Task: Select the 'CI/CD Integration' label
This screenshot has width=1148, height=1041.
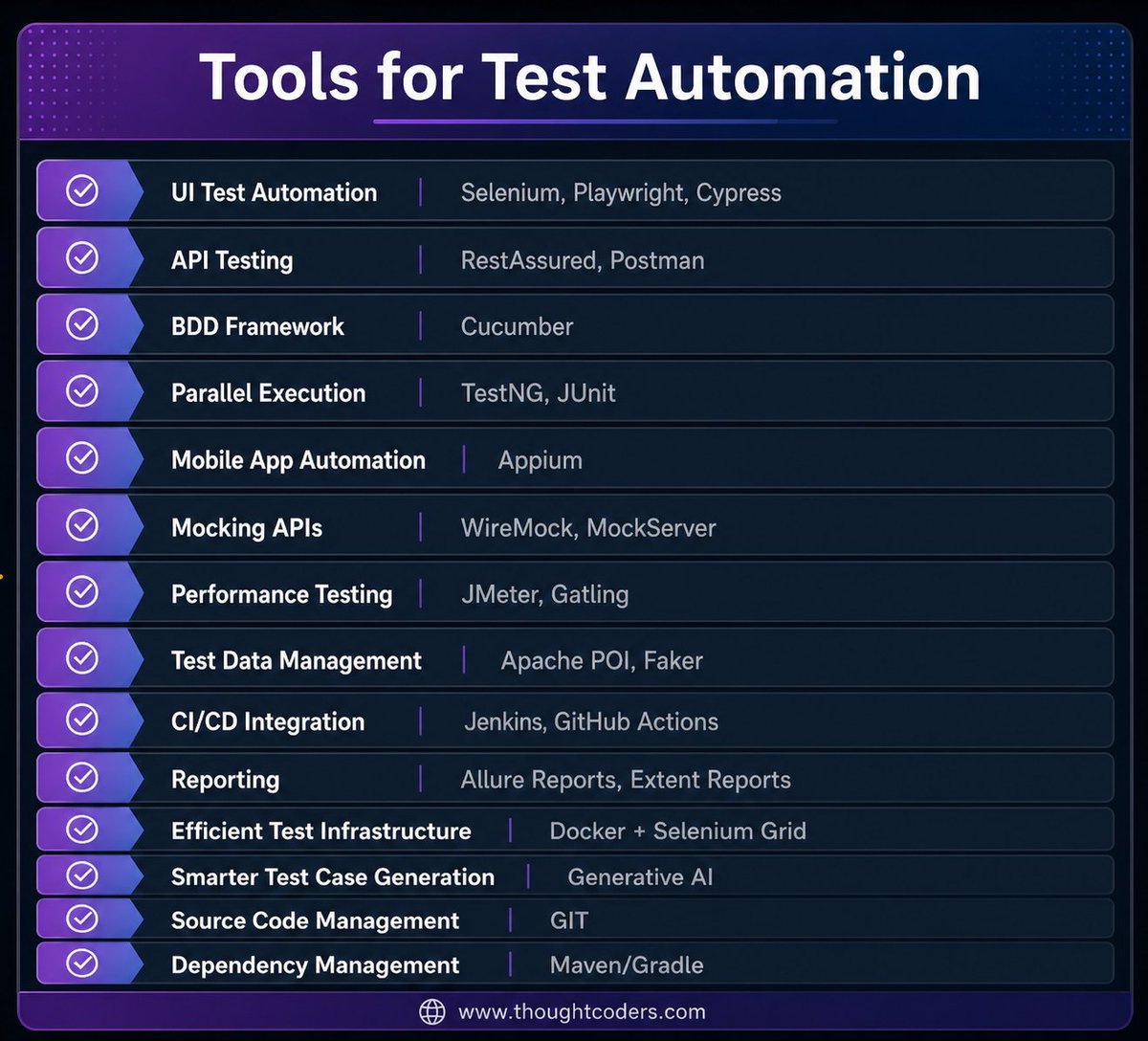Action: point(268,721)
